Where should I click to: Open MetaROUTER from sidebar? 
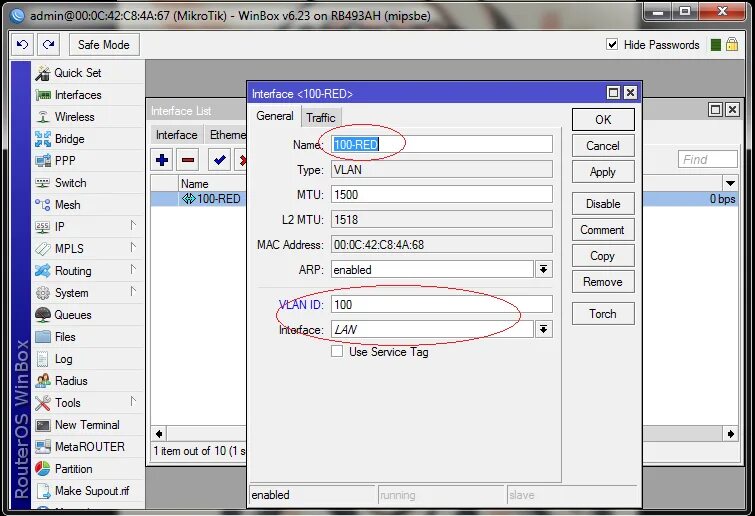pyautogui.click(x=89, y=447)
